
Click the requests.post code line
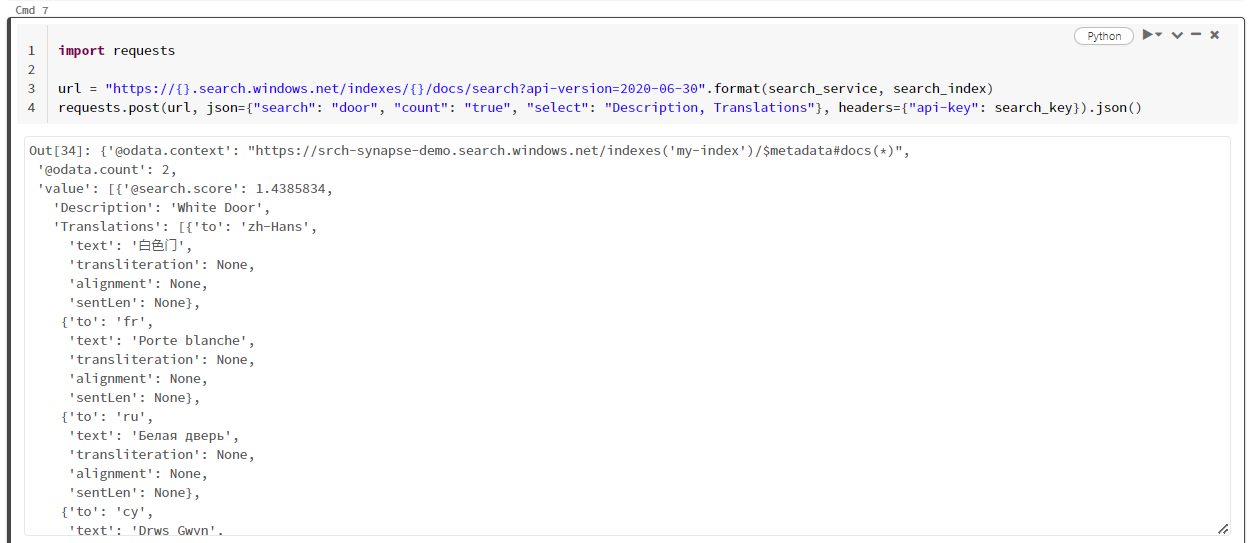pyautogui.click(x=600, y=107)
